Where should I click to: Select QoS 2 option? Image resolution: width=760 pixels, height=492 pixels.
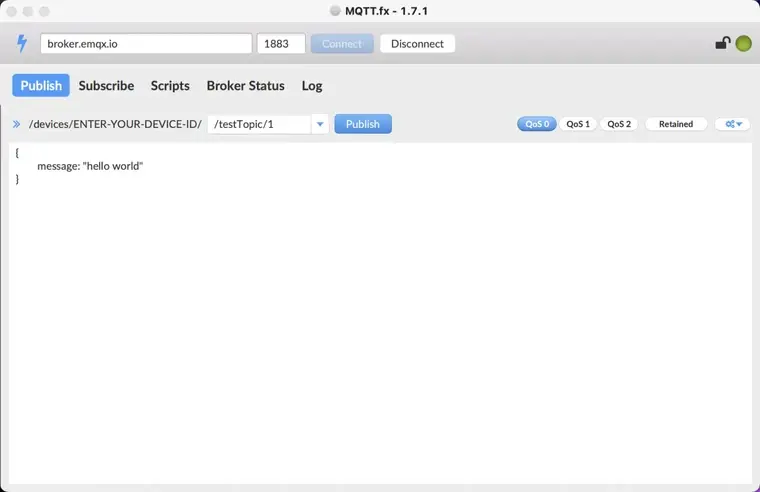coord(619,124)
